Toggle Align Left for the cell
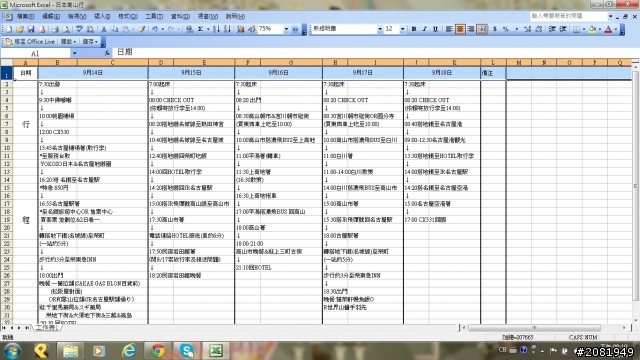The height and width of the screenshot is (360, 640). 449,29
